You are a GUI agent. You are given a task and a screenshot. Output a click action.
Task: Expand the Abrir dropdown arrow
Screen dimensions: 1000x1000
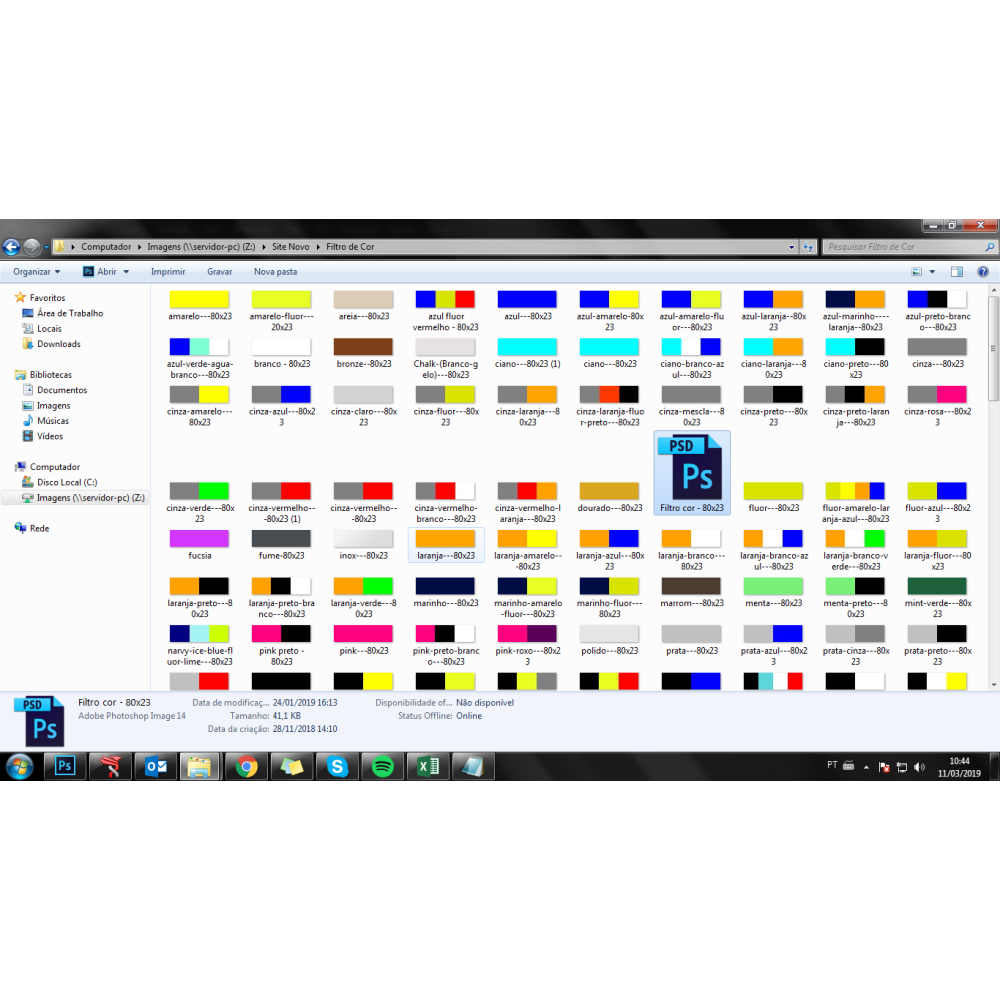pyautogui.click(x=125, y=271)
